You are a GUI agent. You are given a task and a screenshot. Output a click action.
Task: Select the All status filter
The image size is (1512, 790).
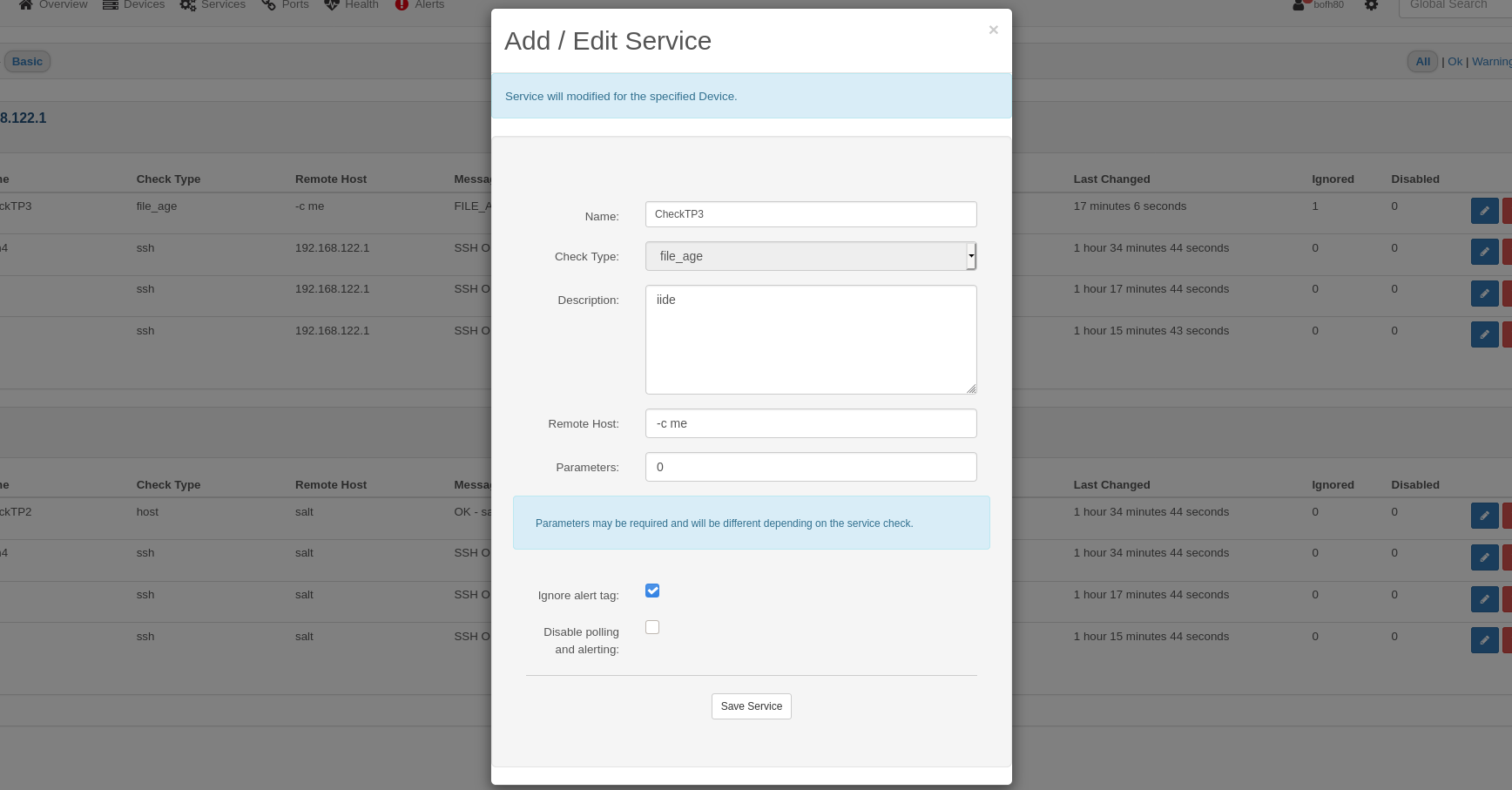(x=1422, y=61)
